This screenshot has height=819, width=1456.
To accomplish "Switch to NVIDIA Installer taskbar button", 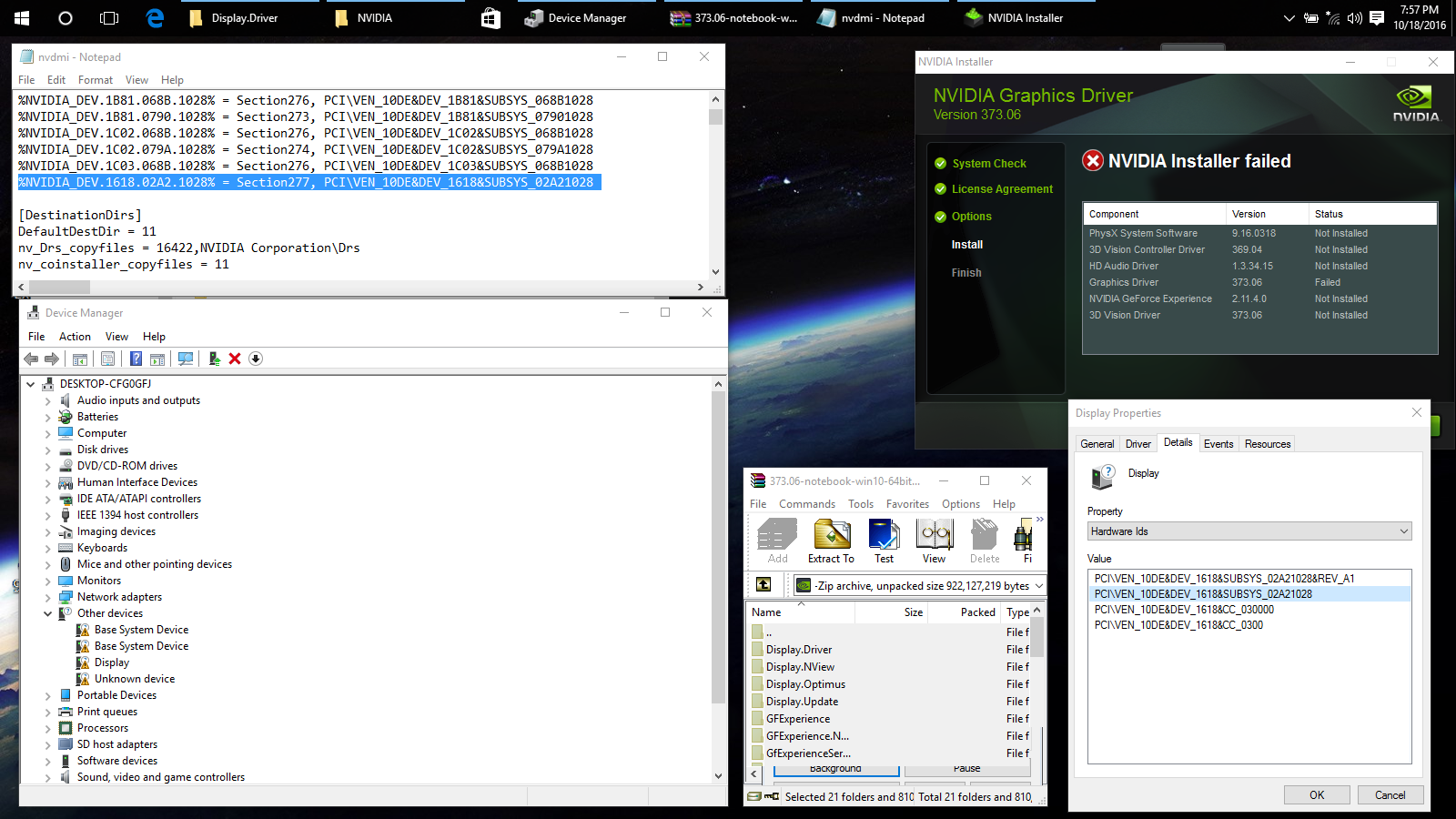I will [1026, 18].
